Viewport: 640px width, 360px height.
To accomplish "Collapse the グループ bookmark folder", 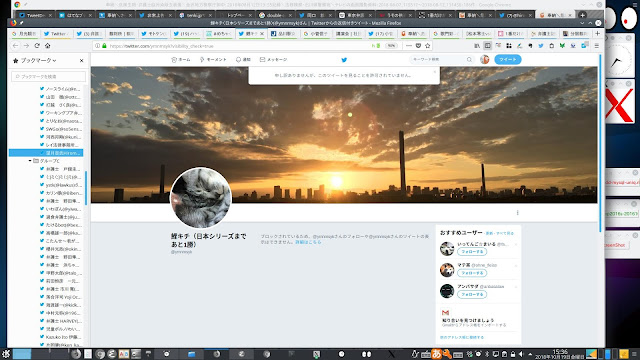I will tap(30, 161).
